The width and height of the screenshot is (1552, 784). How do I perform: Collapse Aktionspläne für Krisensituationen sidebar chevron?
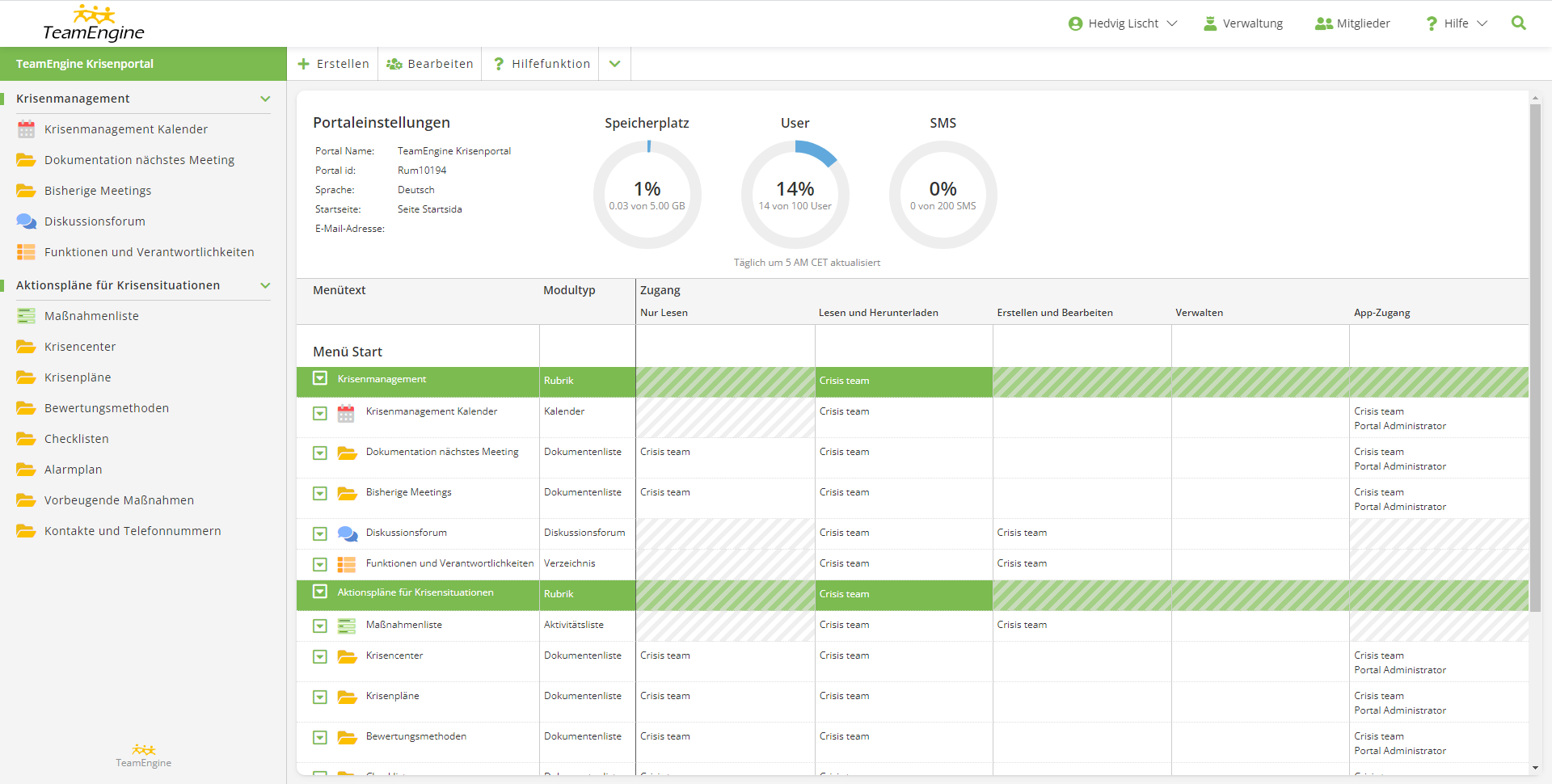click(x=265, y=285)
